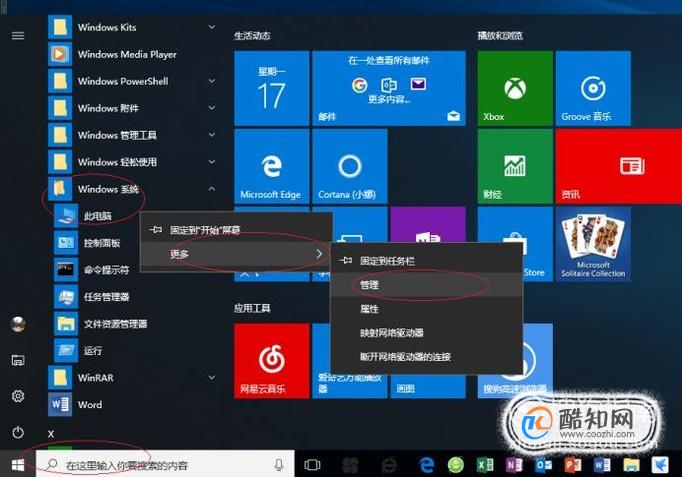Open the Xbox tile

point(515,88)
